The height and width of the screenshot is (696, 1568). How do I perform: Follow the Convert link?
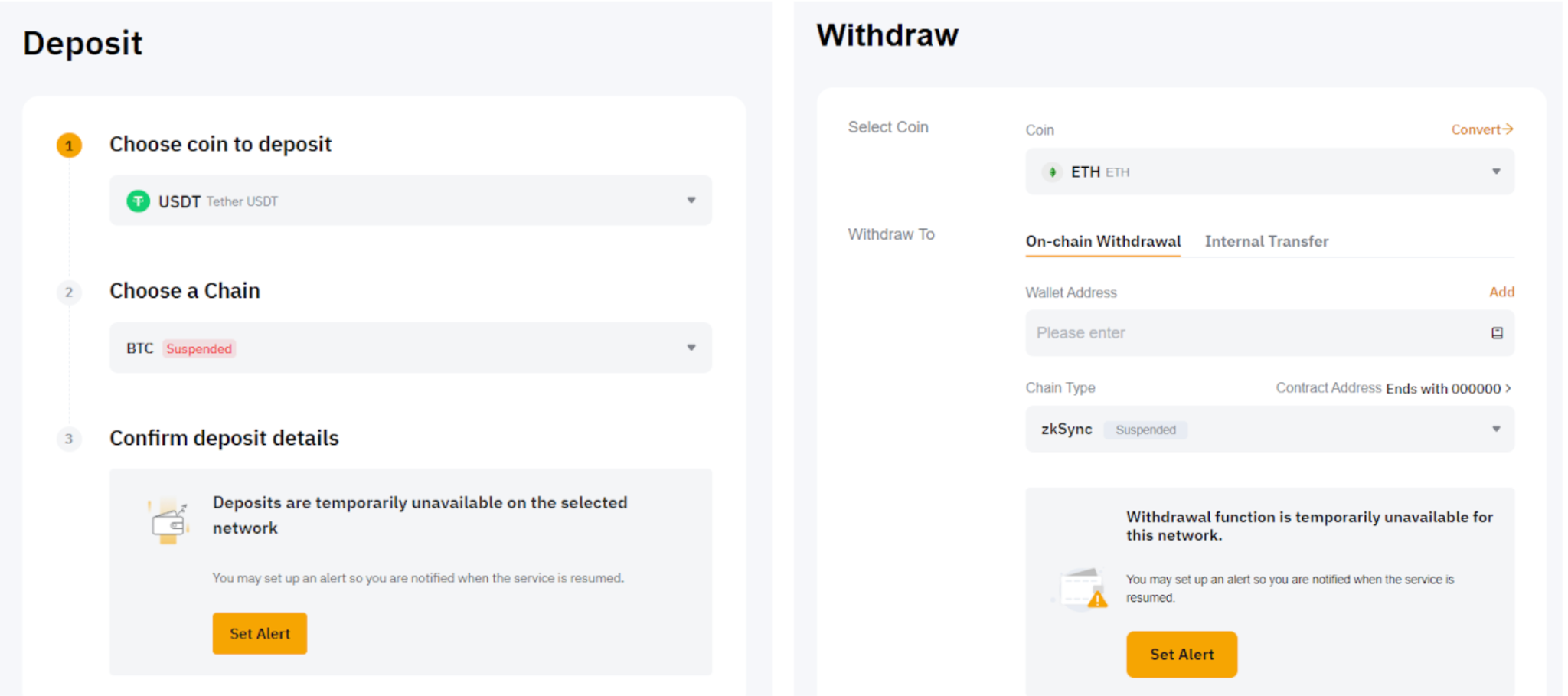click(x=1481, y=129)
